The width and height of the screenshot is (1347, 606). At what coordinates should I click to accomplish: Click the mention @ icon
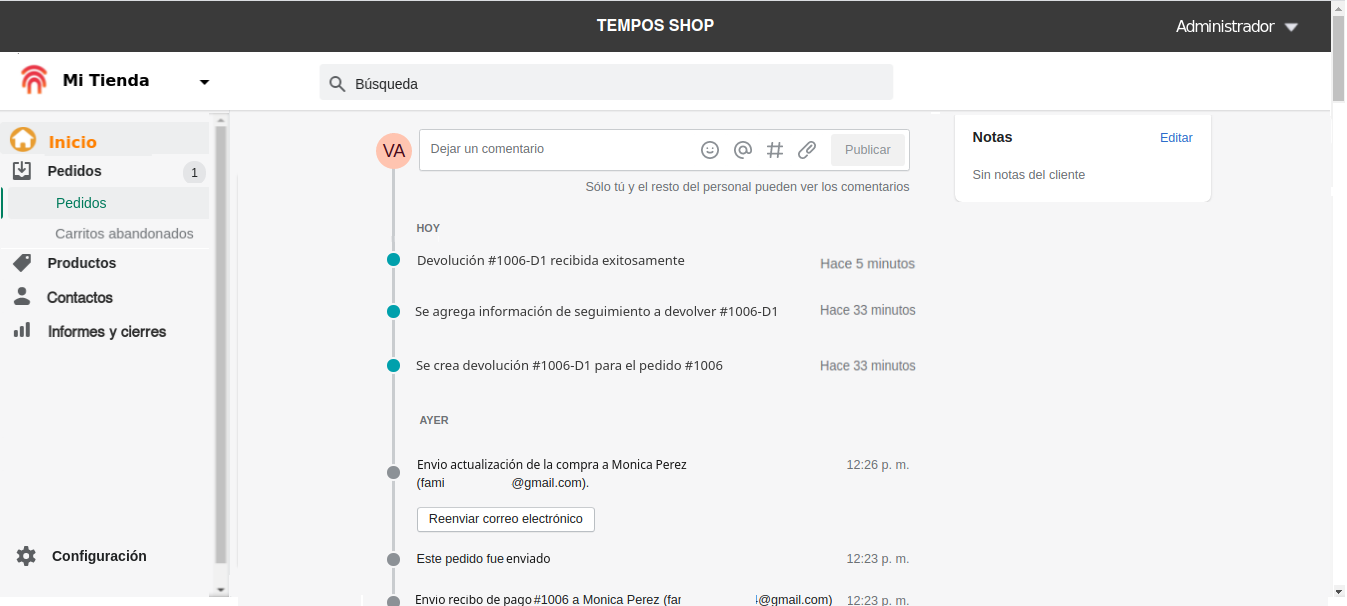(x=743, y=150)
